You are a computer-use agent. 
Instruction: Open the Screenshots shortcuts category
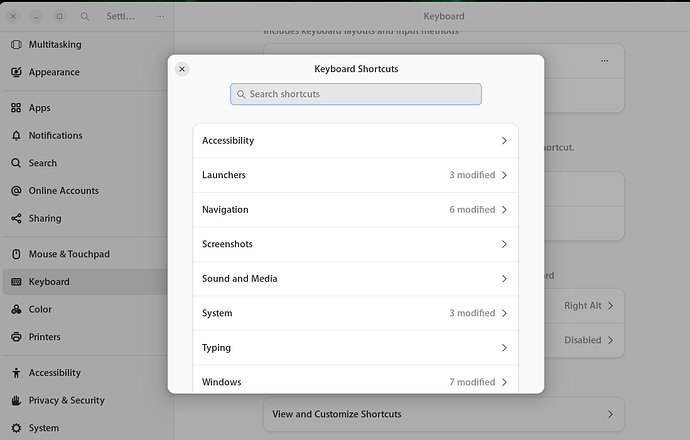[x=355, y=244]
